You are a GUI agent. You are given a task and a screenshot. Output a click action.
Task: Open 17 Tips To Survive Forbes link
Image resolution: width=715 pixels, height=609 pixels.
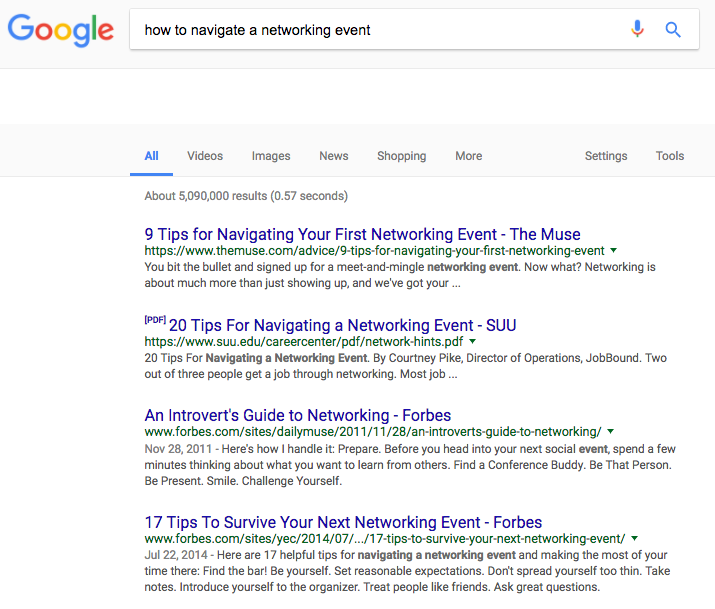(x=343, y=522)
